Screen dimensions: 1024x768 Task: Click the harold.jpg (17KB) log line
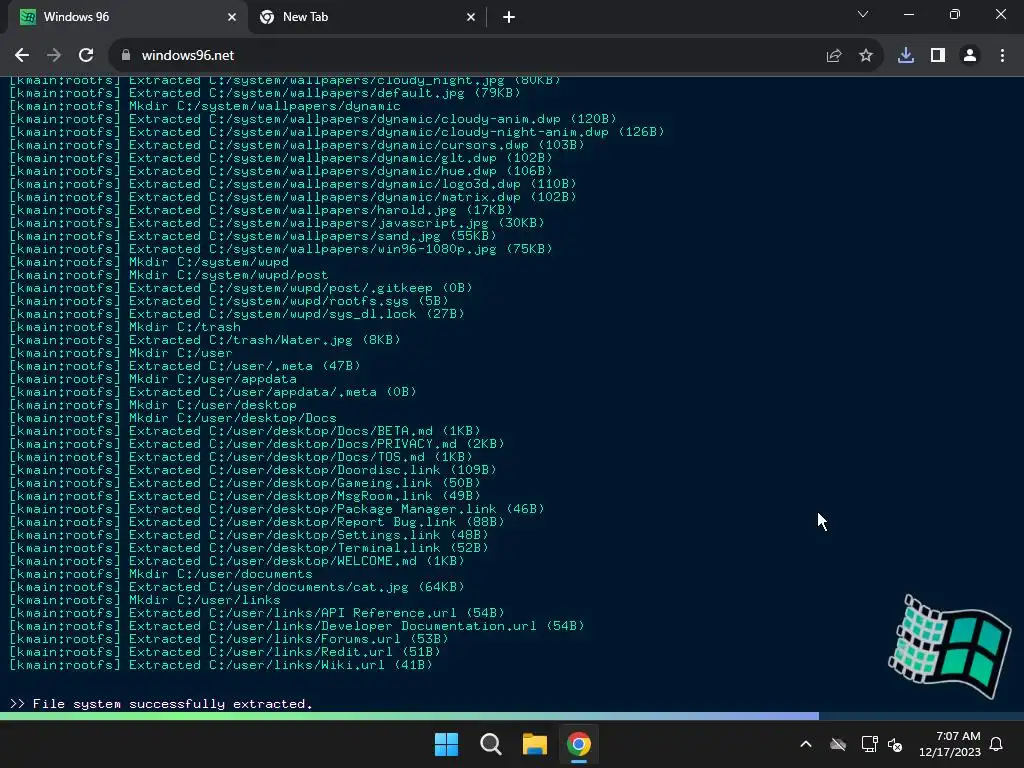tap(261, 210)
